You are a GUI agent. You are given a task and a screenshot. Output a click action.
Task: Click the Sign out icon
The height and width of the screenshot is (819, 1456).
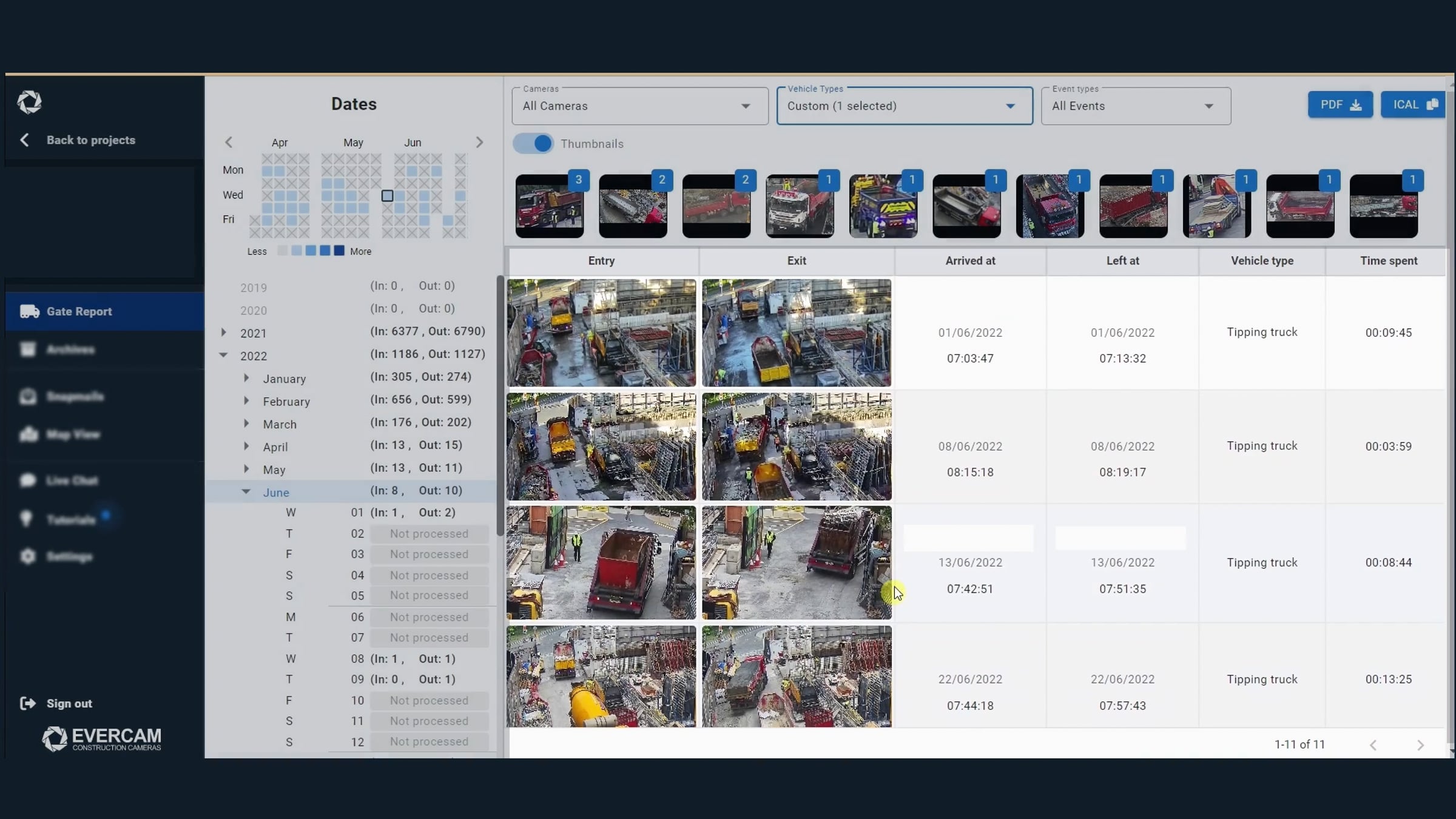(28, 703)
